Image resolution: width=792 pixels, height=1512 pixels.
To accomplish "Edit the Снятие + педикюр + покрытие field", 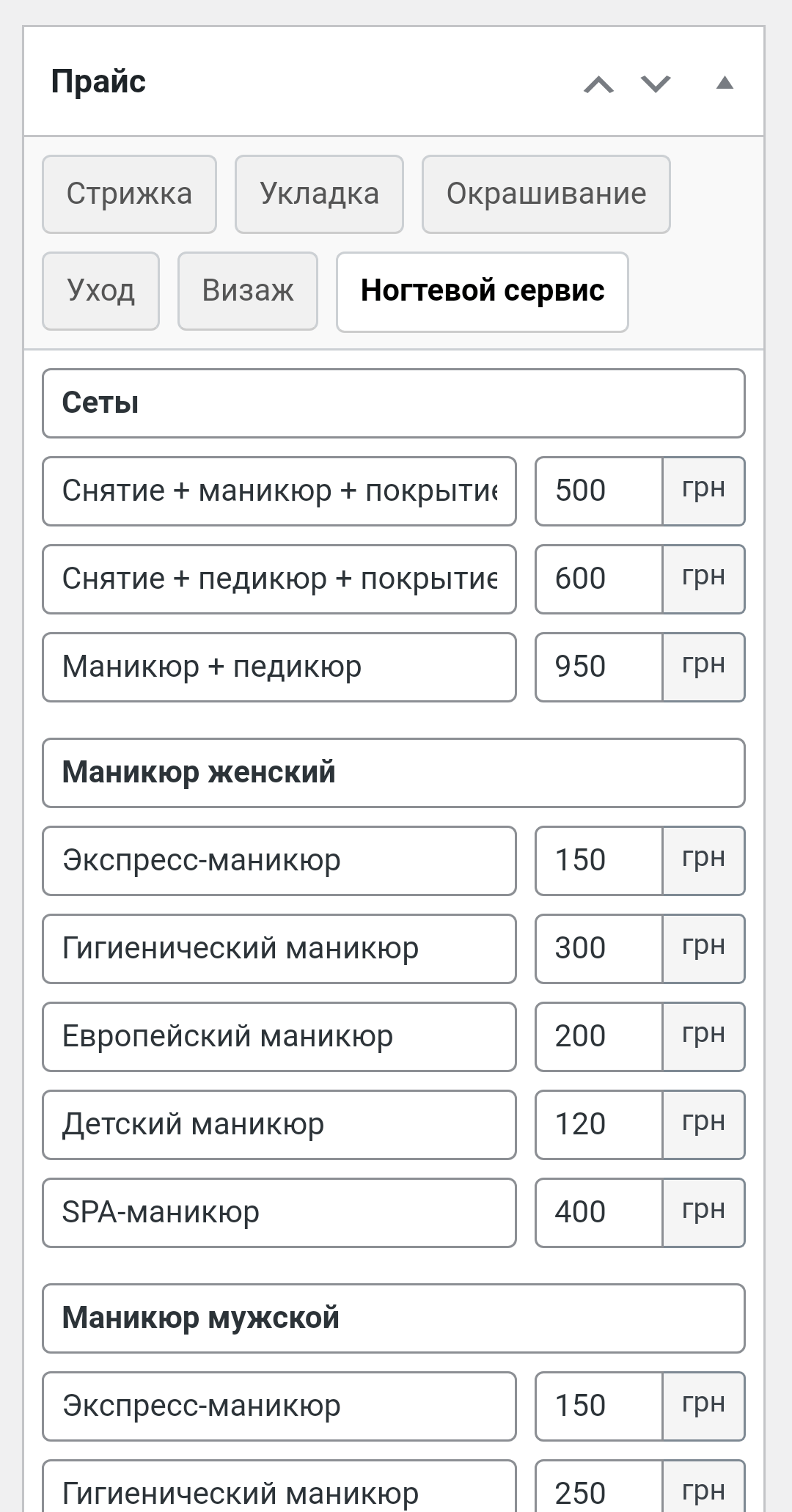I will click(x=279, y=579).
